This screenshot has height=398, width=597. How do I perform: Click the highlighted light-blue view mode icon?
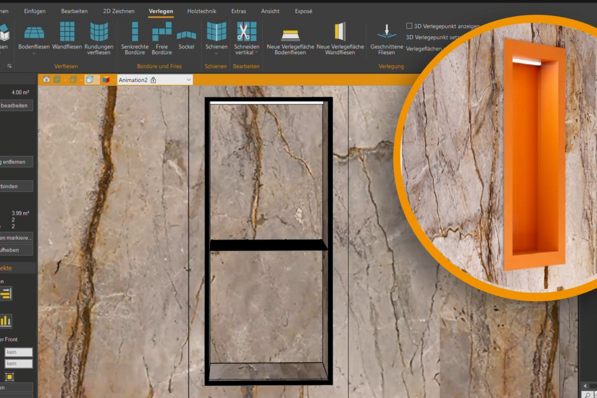[90, 80]
